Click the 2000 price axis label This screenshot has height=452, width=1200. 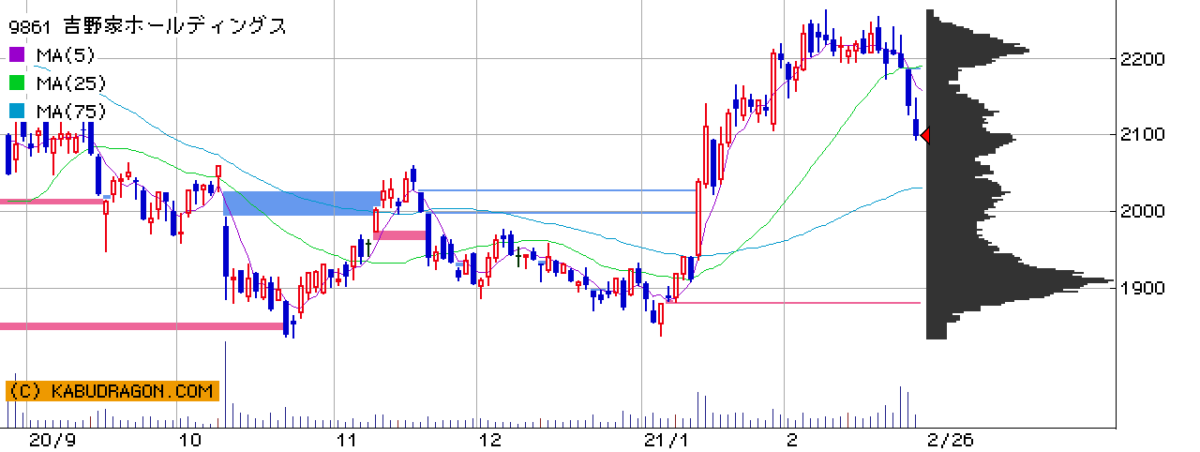pos(1142,212)
